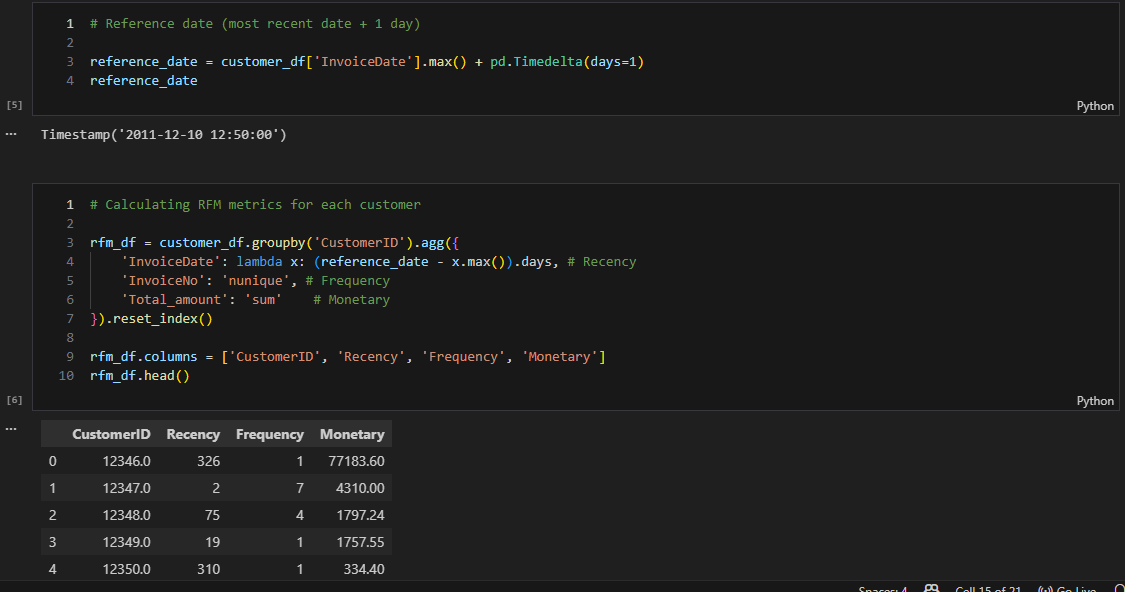Click the ellipsis beside the table output
The width and height of the screenshot is (1125, 592).
click(10, 428)
